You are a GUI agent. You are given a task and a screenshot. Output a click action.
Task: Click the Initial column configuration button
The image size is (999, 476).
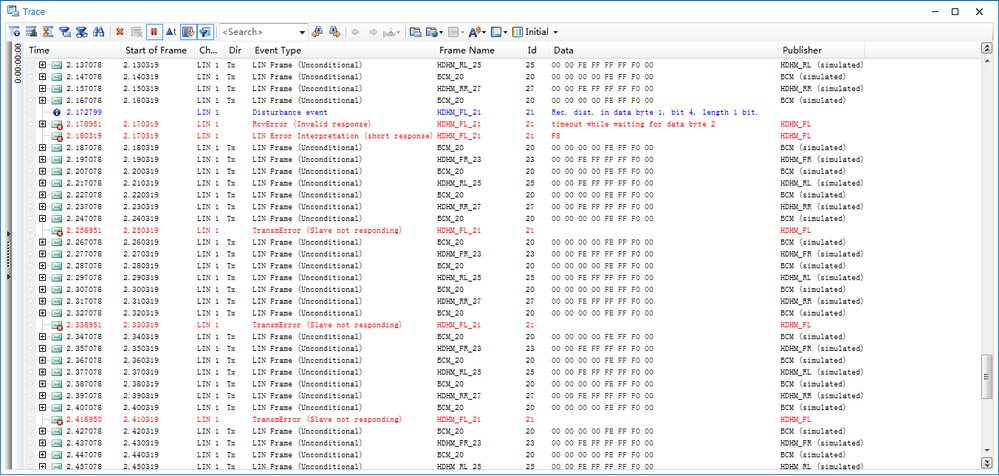pyautogui.click(x=531, y=31)
